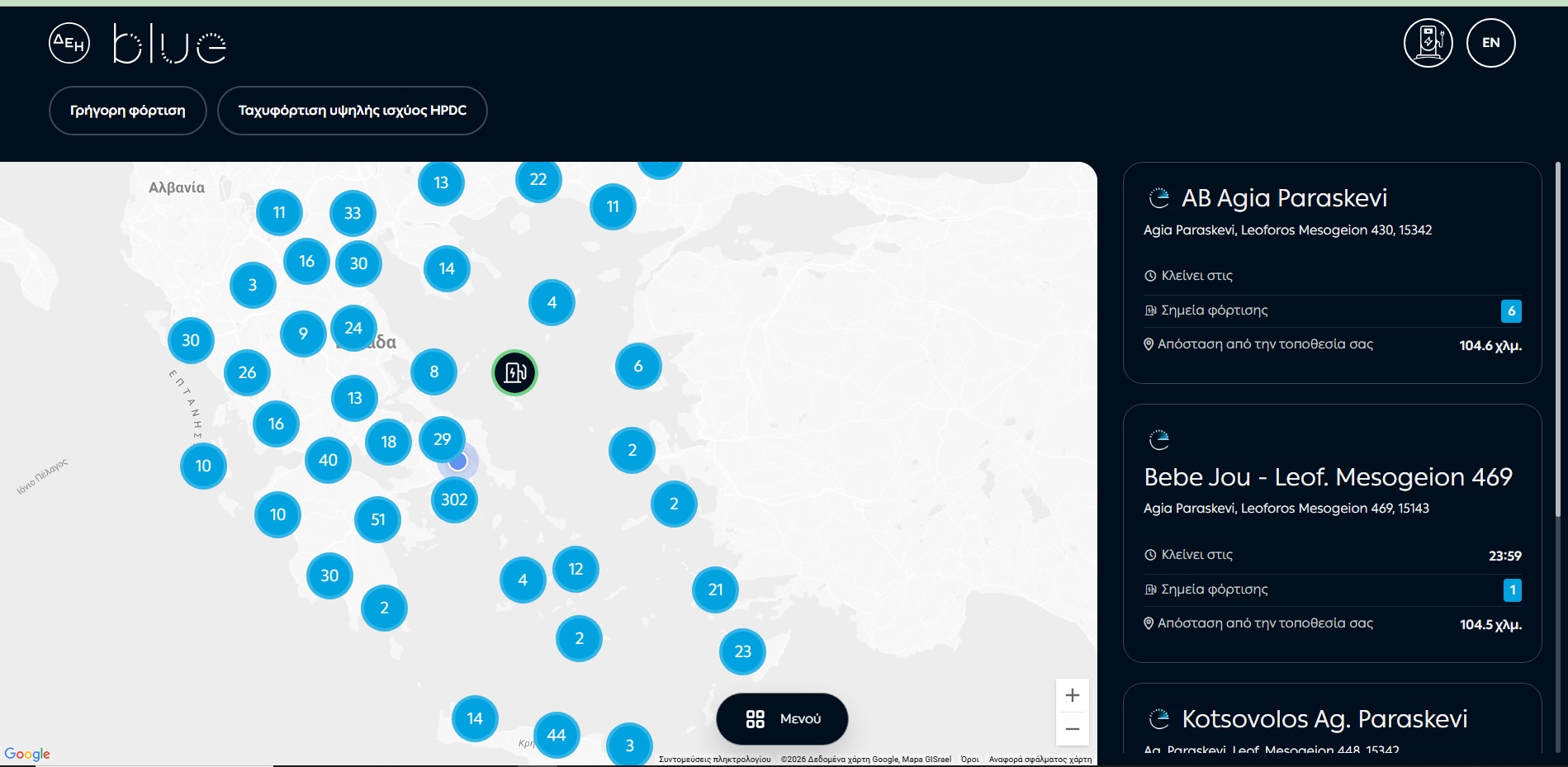Open the 26 stations cluster
Viewport: 1568px width, 767px height.
tap(248, 372)
